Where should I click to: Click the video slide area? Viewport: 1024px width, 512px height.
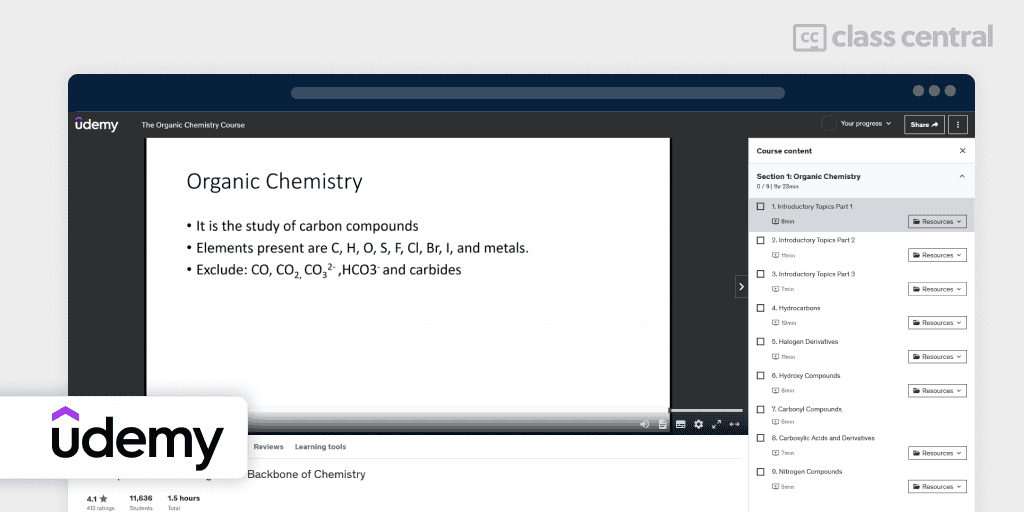coord(408,273)
